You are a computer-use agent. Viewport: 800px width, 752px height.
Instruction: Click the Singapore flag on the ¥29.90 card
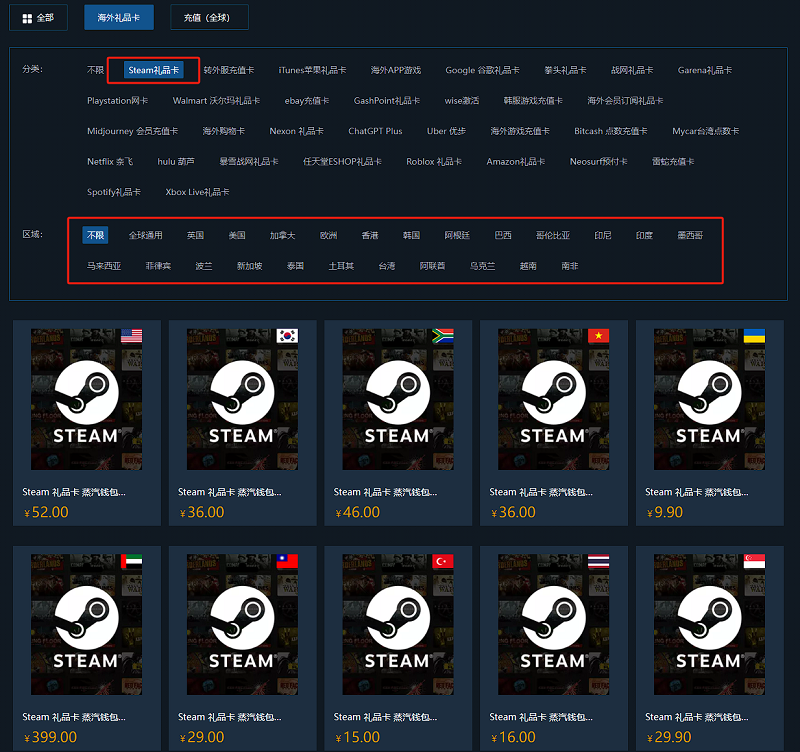coord(754,561)
